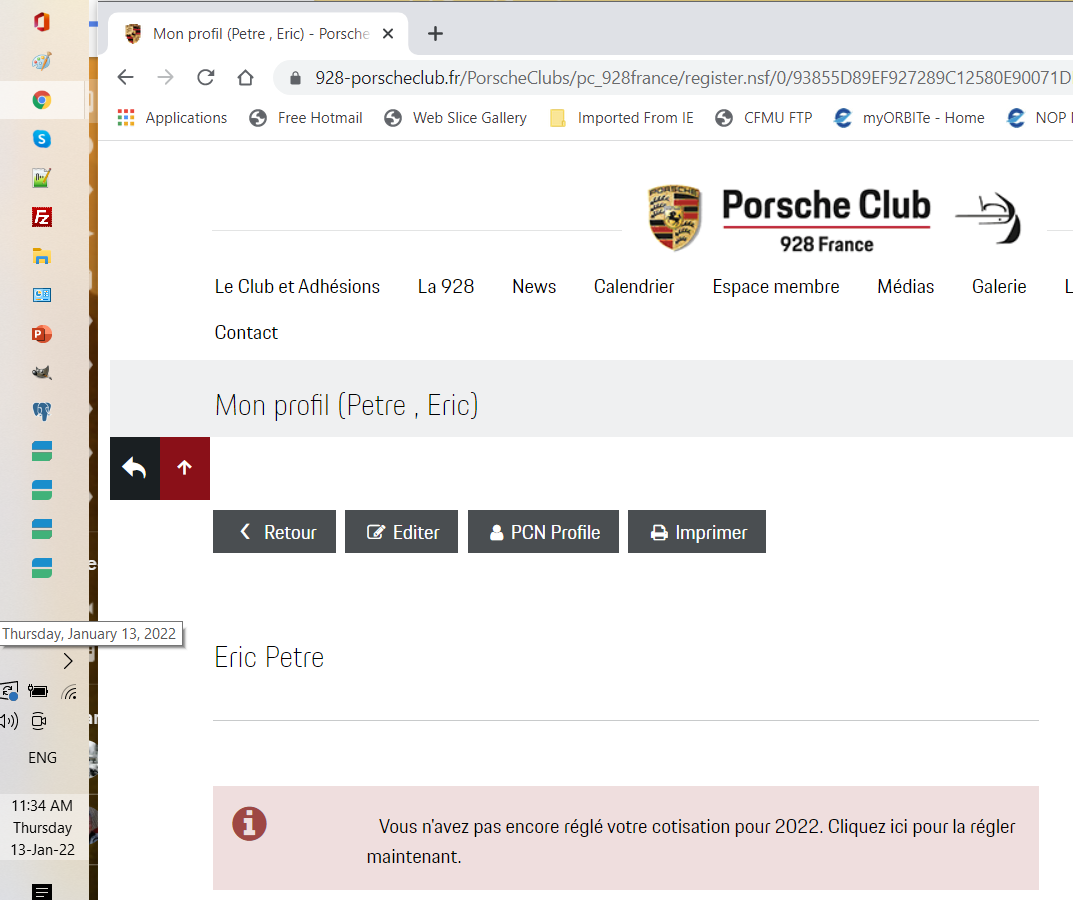Open FileZilla from the taskbar
Viewport: 1073px width, 900px height.
[42, 218]
